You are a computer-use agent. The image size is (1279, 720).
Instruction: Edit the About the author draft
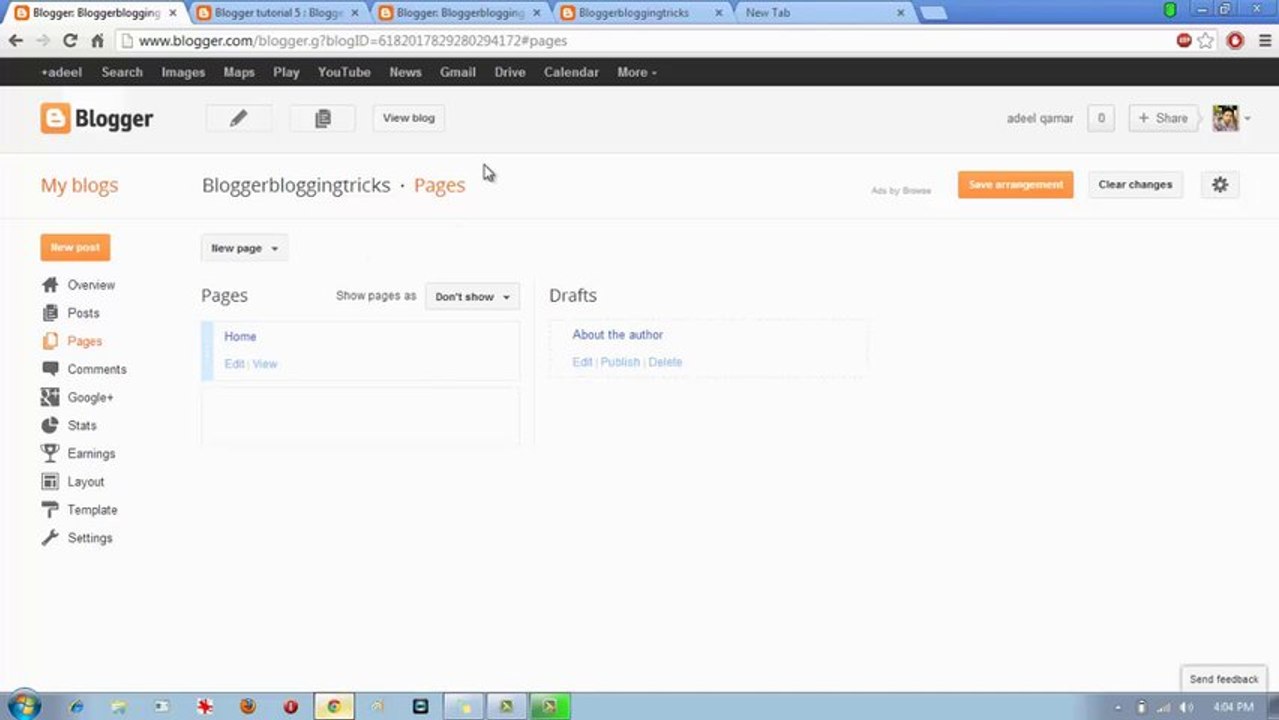coord(582,362)
